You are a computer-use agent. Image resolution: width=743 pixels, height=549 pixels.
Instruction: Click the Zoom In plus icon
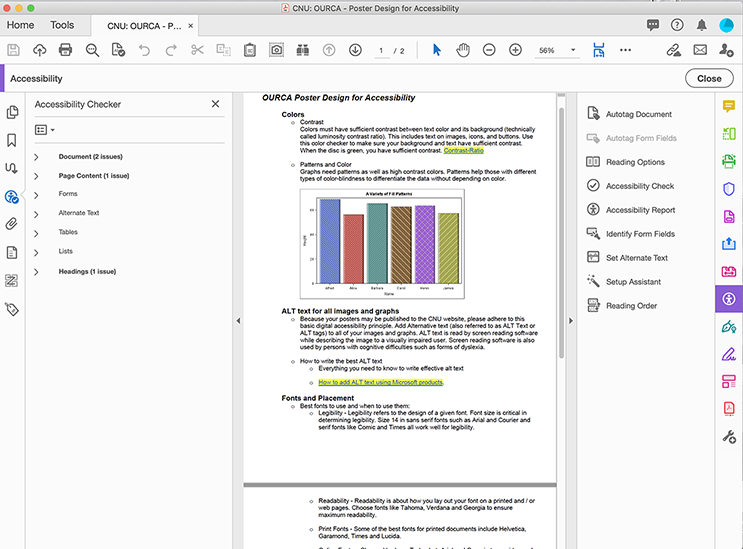515,50
